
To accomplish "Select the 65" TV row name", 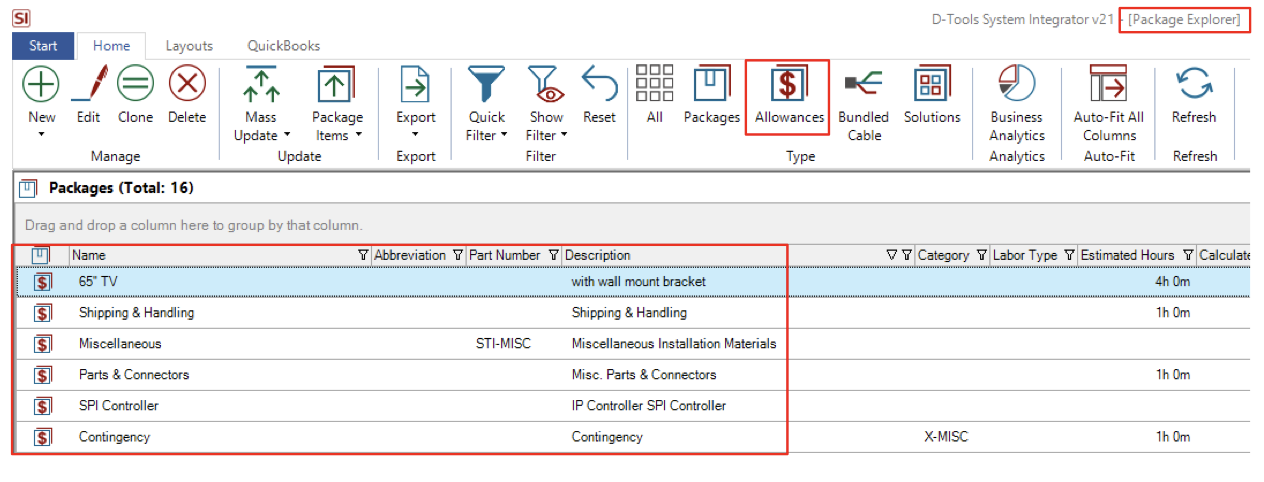I will [x=98, y=282].
